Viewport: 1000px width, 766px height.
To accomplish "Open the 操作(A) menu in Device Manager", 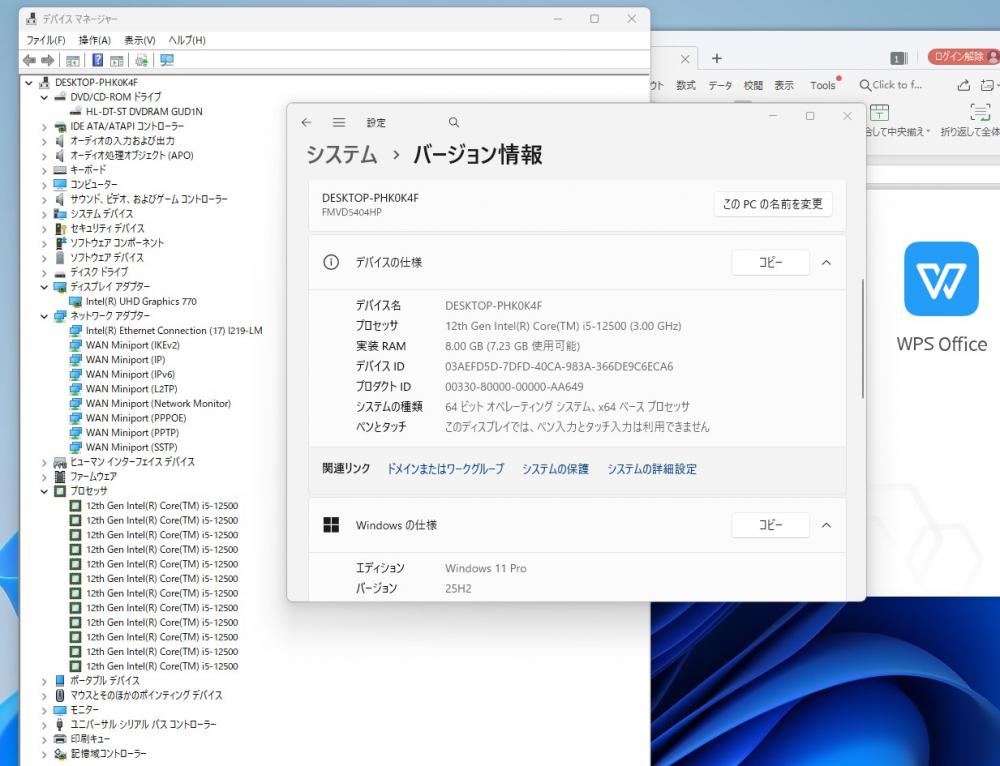I will pos(94,40).
